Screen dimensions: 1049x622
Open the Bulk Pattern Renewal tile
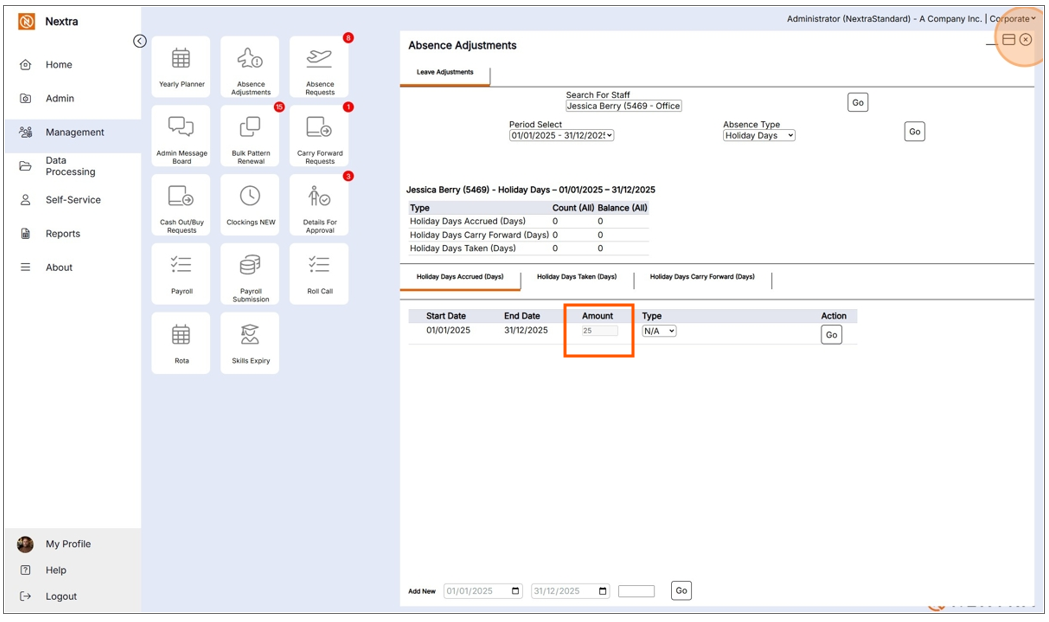[250, 136]
